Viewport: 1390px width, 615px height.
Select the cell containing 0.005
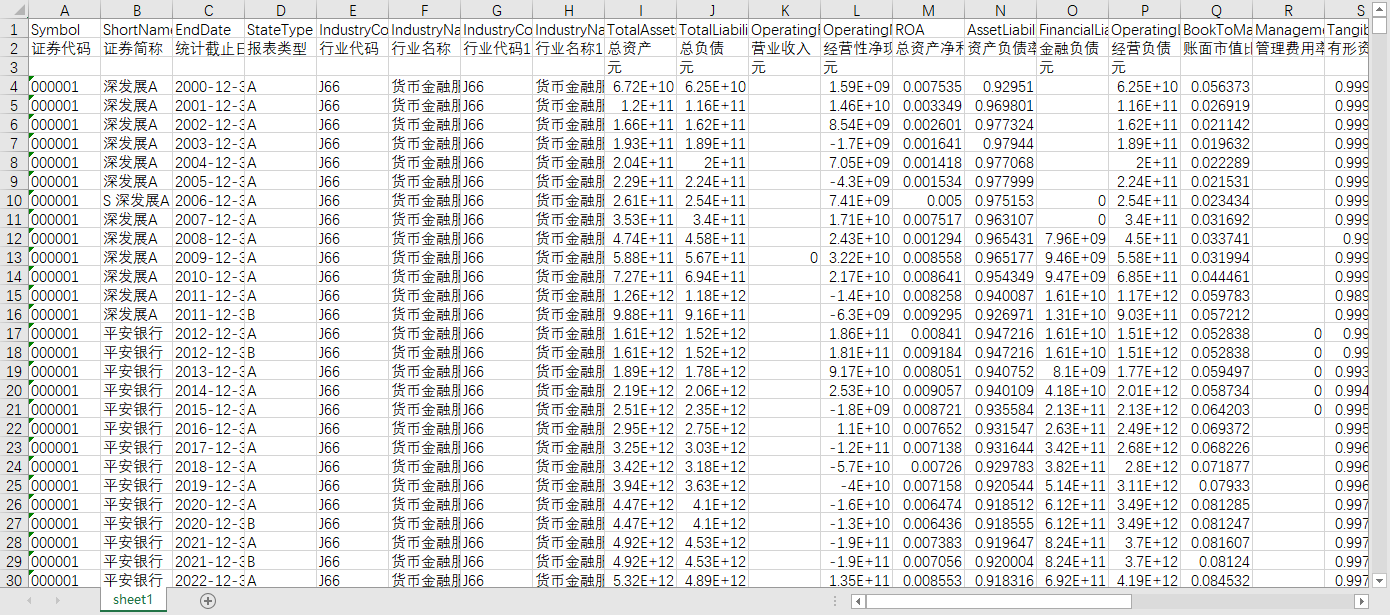[x=928, y=200]
